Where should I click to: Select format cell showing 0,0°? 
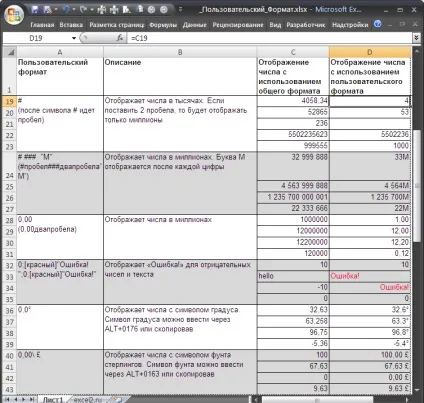[60, 327]
